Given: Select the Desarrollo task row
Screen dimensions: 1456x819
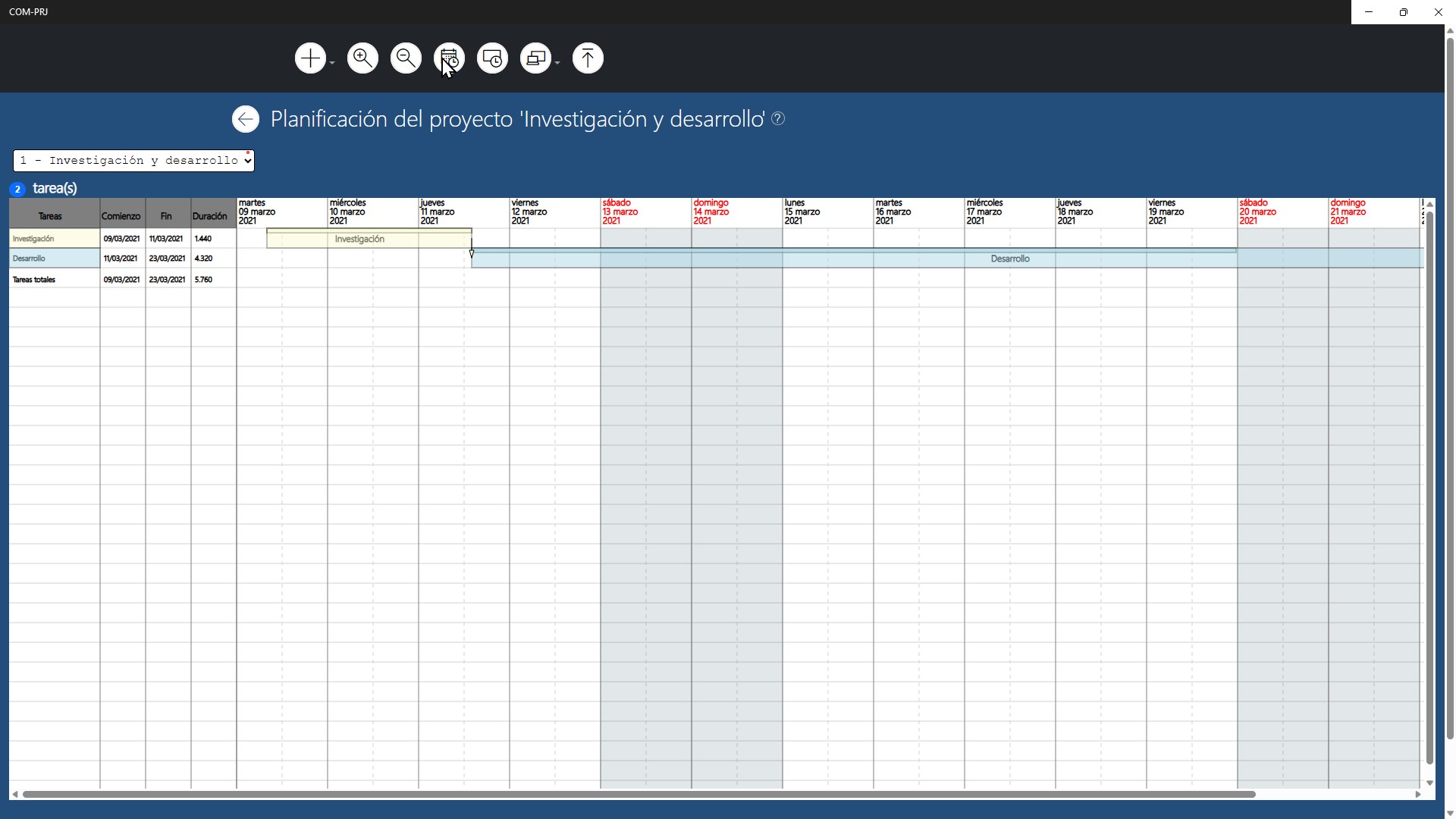Looking at the screenshot, I should [53, 259].
